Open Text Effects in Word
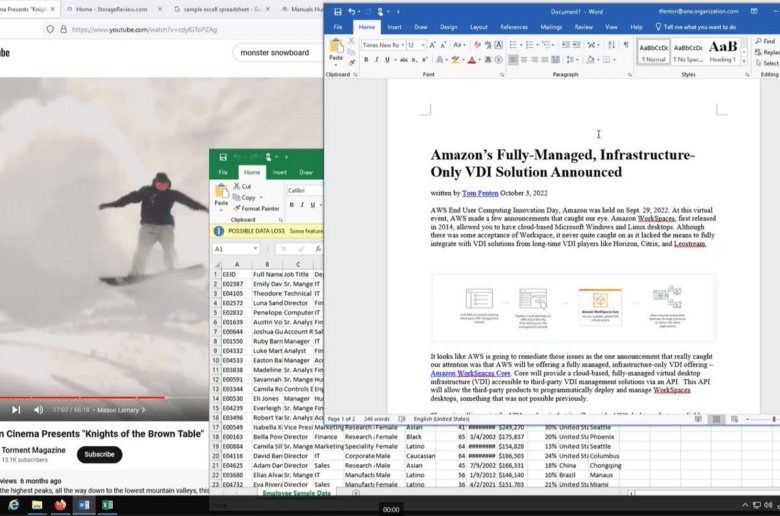This screenshot has height=516, width=780. 440,60
